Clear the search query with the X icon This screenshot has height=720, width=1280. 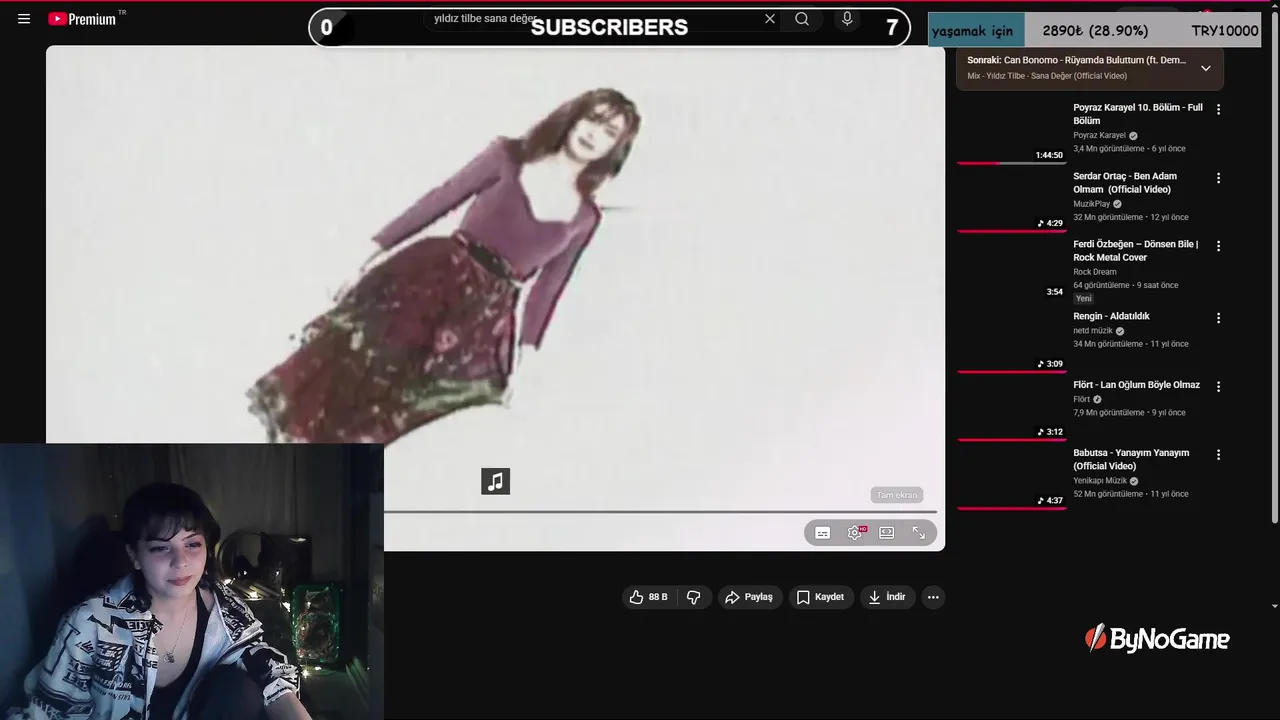770,19
